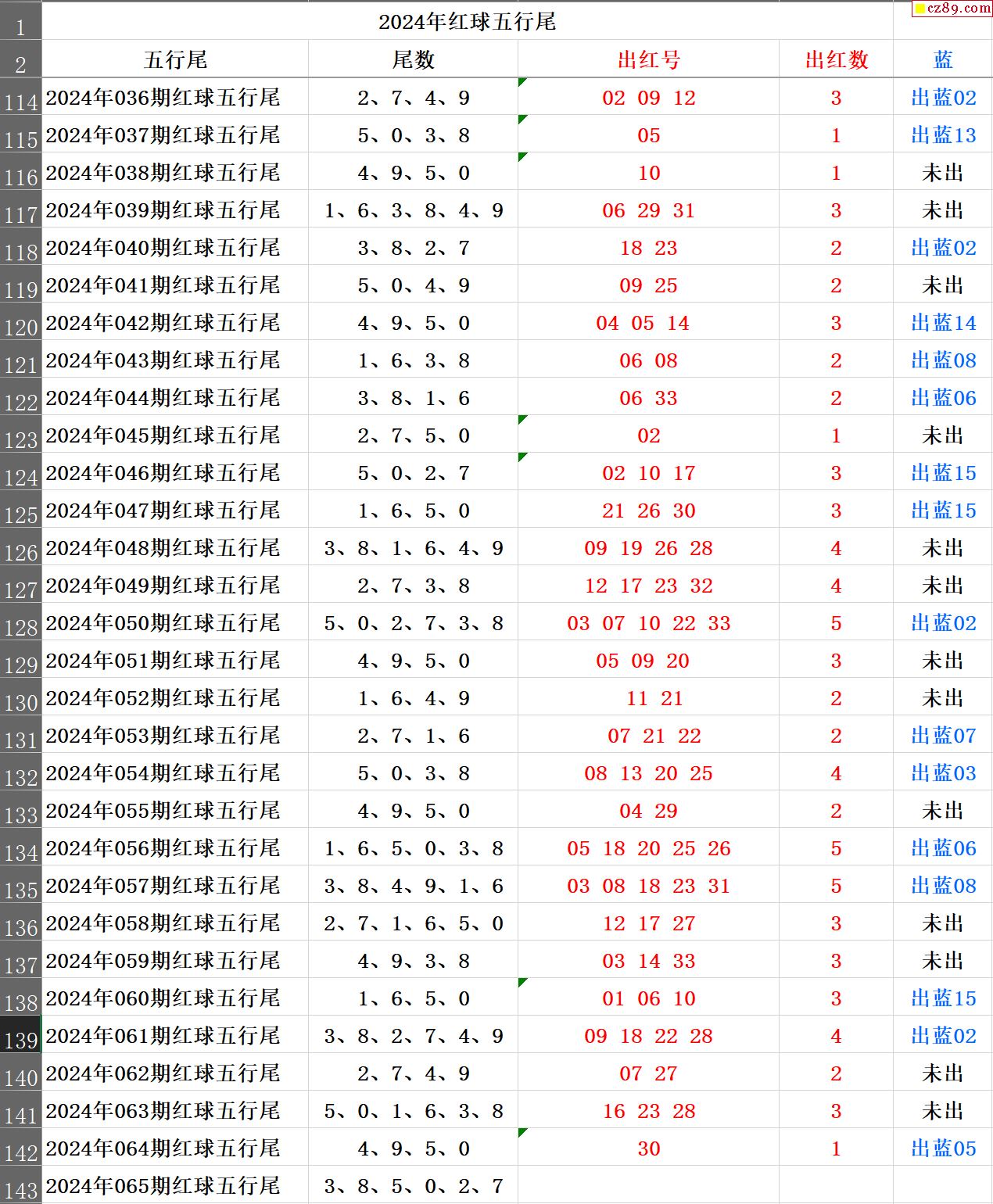Viewport: 993px width, 1204px height.
Task: Click red numbers 05 18 20 25 26
Action: point(648,847)
